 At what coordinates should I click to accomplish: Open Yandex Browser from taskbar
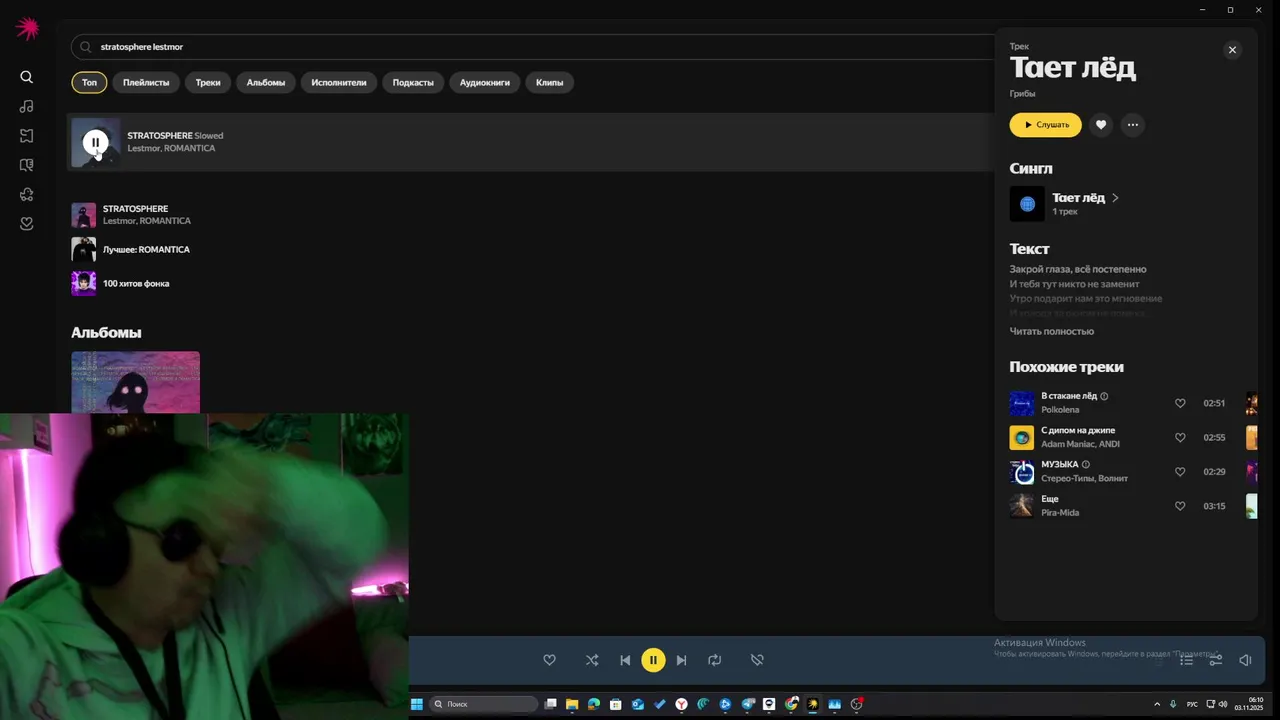(x=681, y=704)
